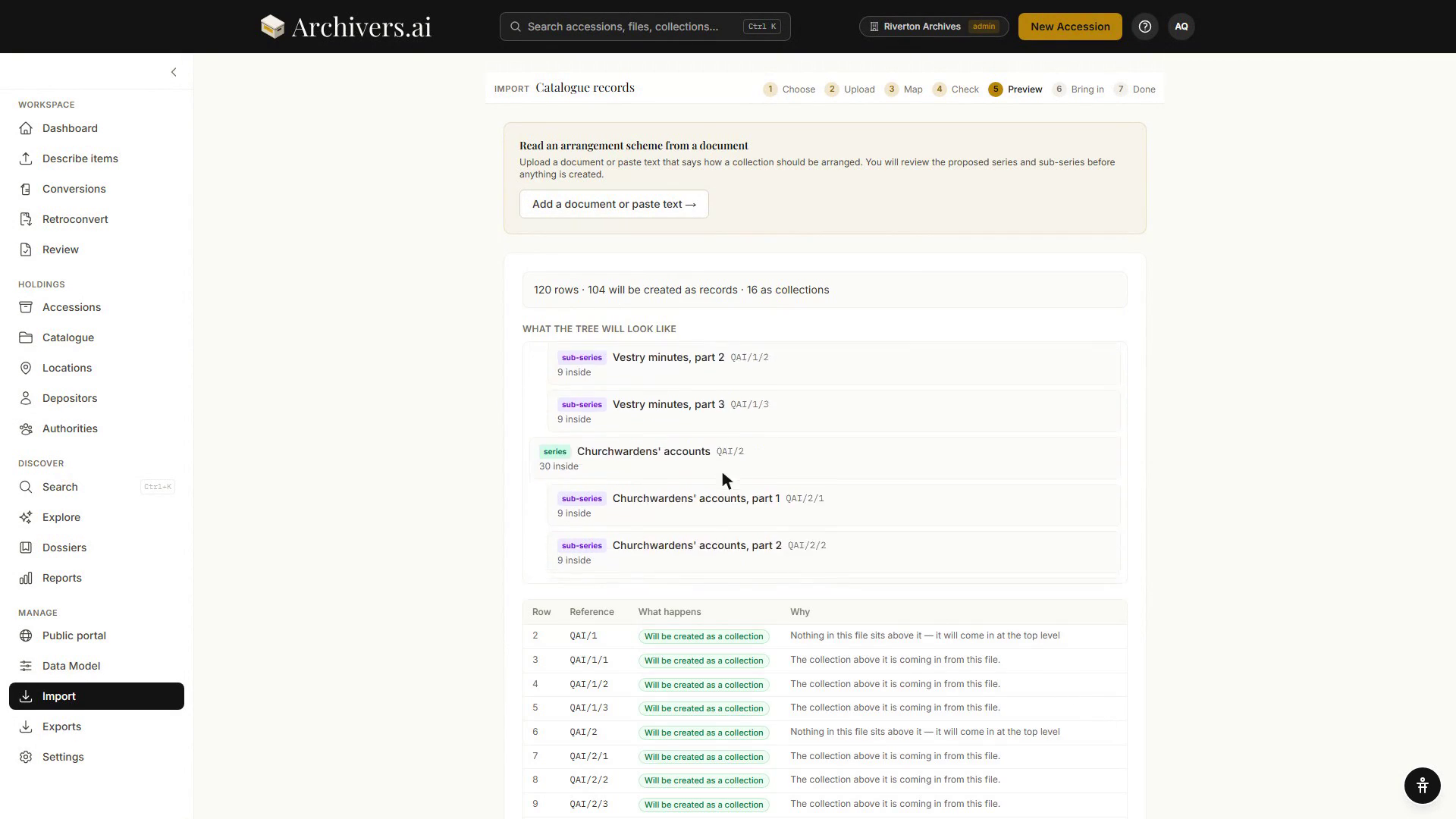
Task: Click the Public portal globe icon
Action: [x=26, y=635]
